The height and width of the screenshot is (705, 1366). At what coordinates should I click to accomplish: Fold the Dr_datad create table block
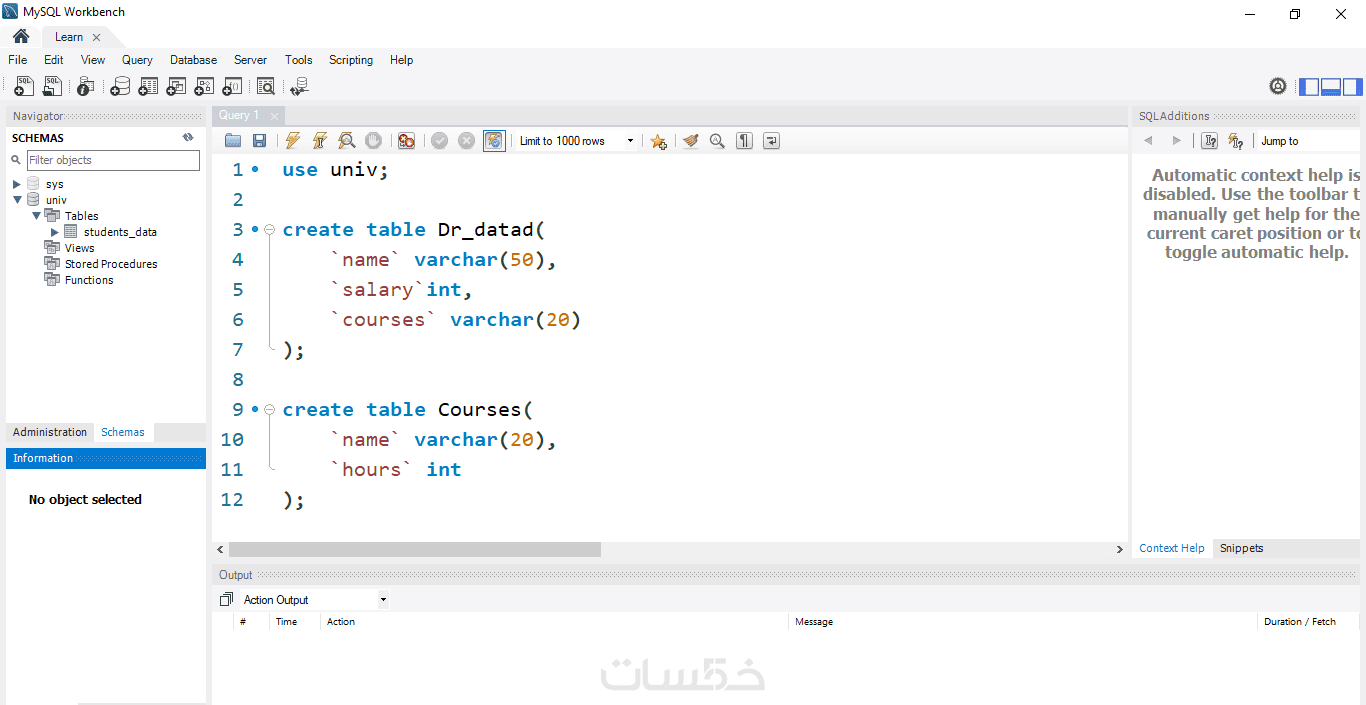[269, 229]
